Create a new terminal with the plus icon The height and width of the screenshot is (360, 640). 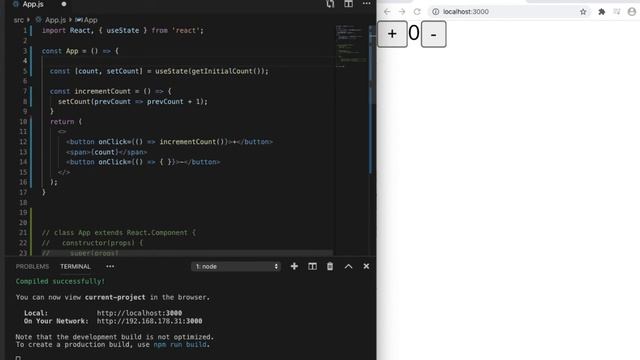pyautogui.click(x=294, y=267)
